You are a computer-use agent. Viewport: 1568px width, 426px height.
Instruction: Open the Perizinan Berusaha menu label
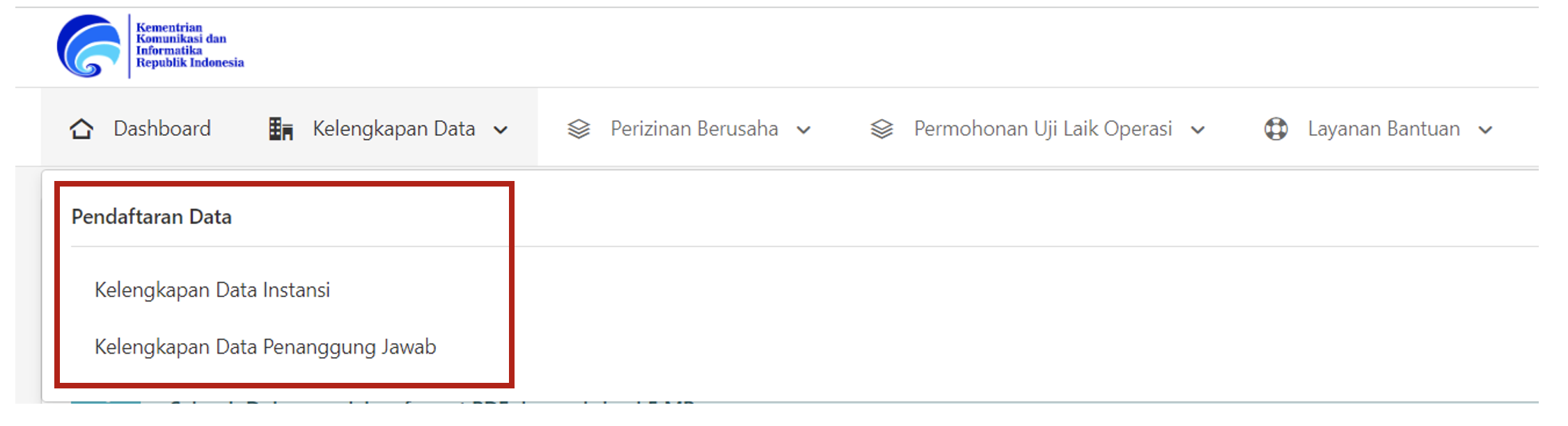pos(694,129)
